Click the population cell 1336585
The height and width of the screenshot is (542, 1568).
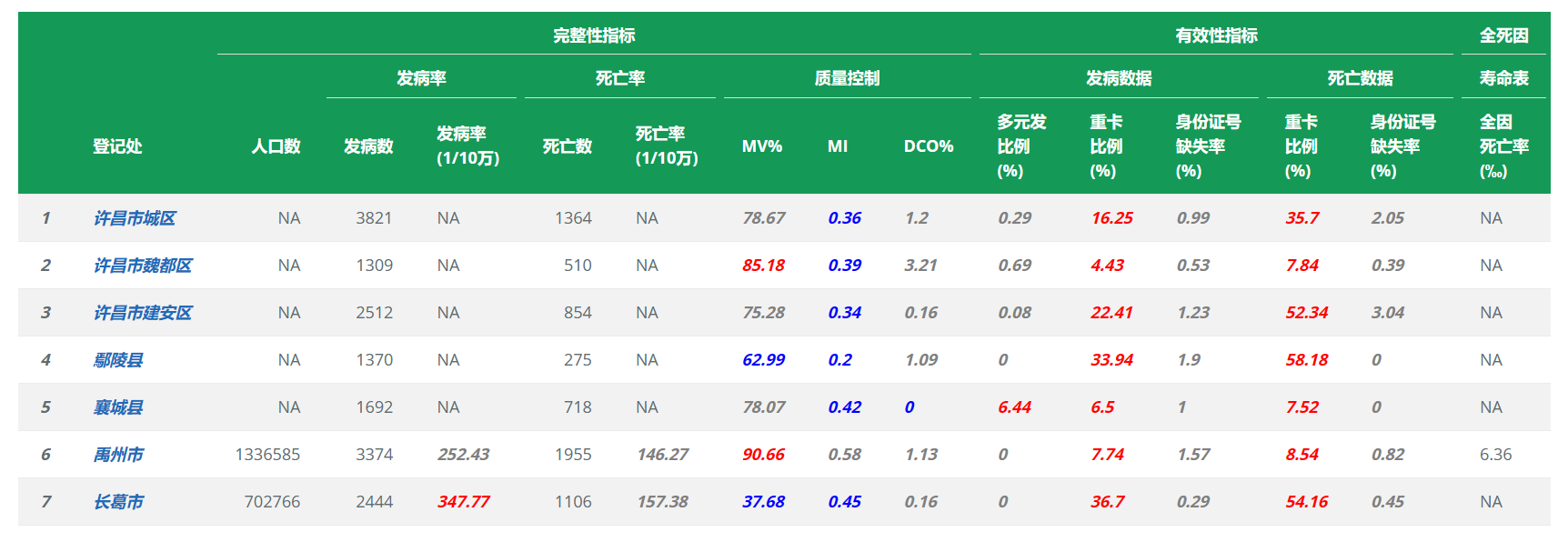[x=267, y=455]
